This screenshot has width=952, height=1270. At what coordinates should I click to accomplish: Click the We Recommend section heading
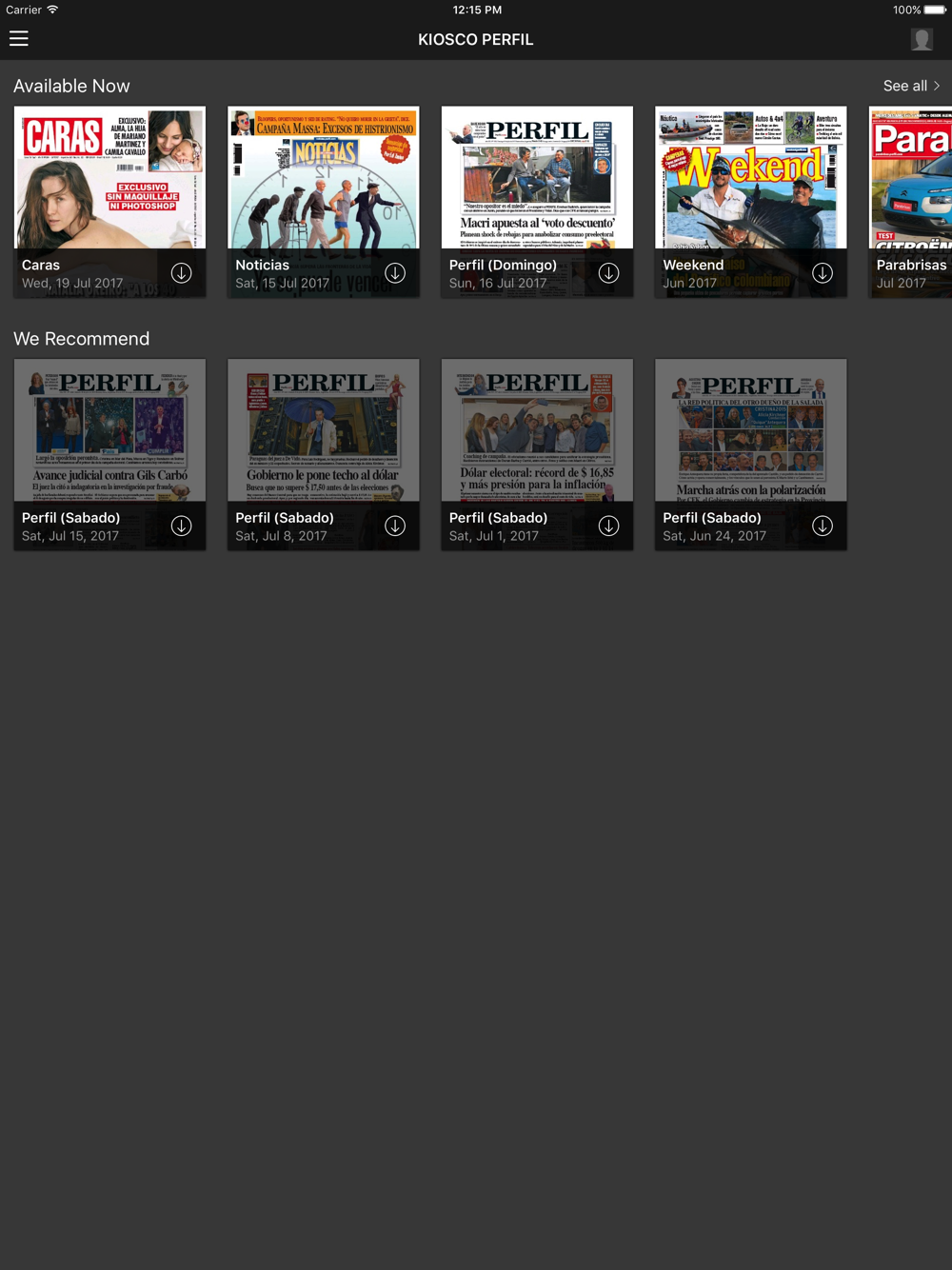82,339
